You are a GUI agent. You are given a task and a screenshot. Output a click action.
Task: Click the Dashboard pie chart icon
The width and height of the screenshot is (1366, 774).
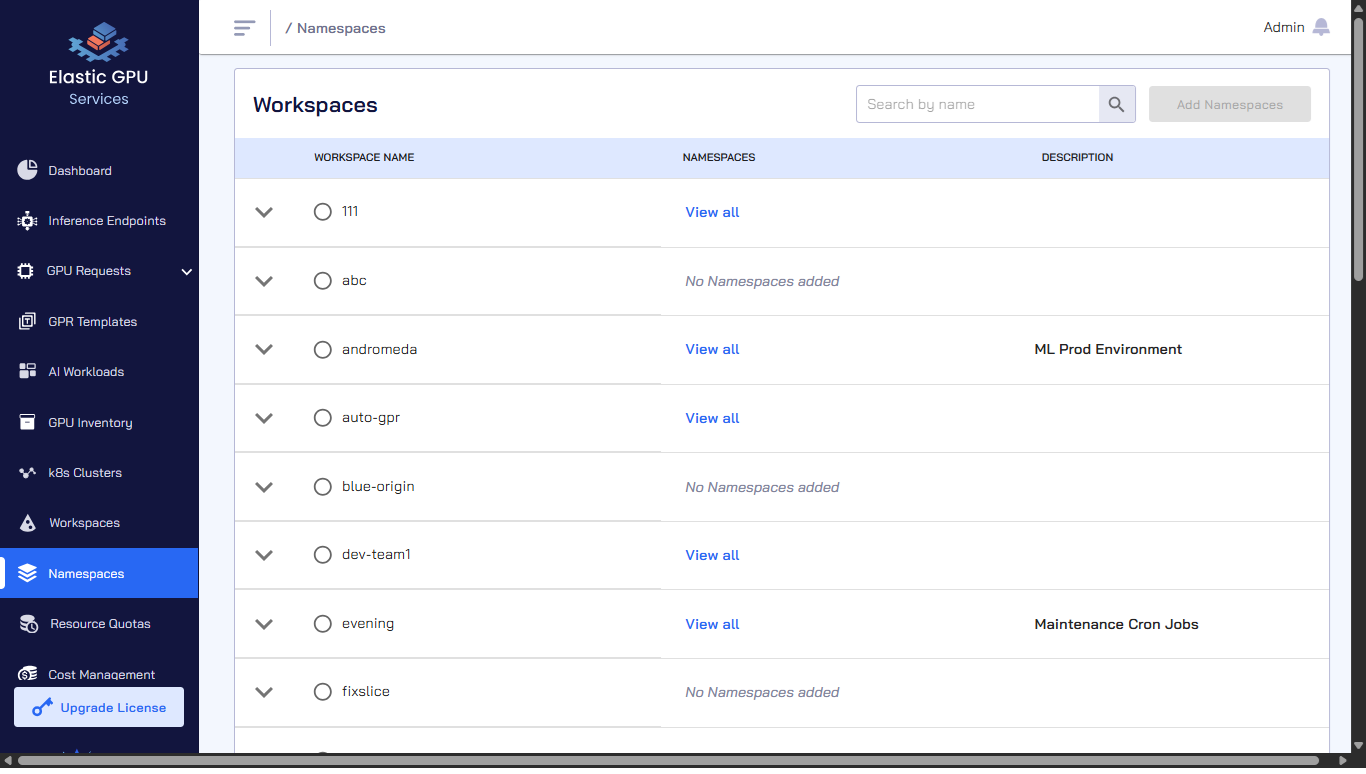pos(27,170)
